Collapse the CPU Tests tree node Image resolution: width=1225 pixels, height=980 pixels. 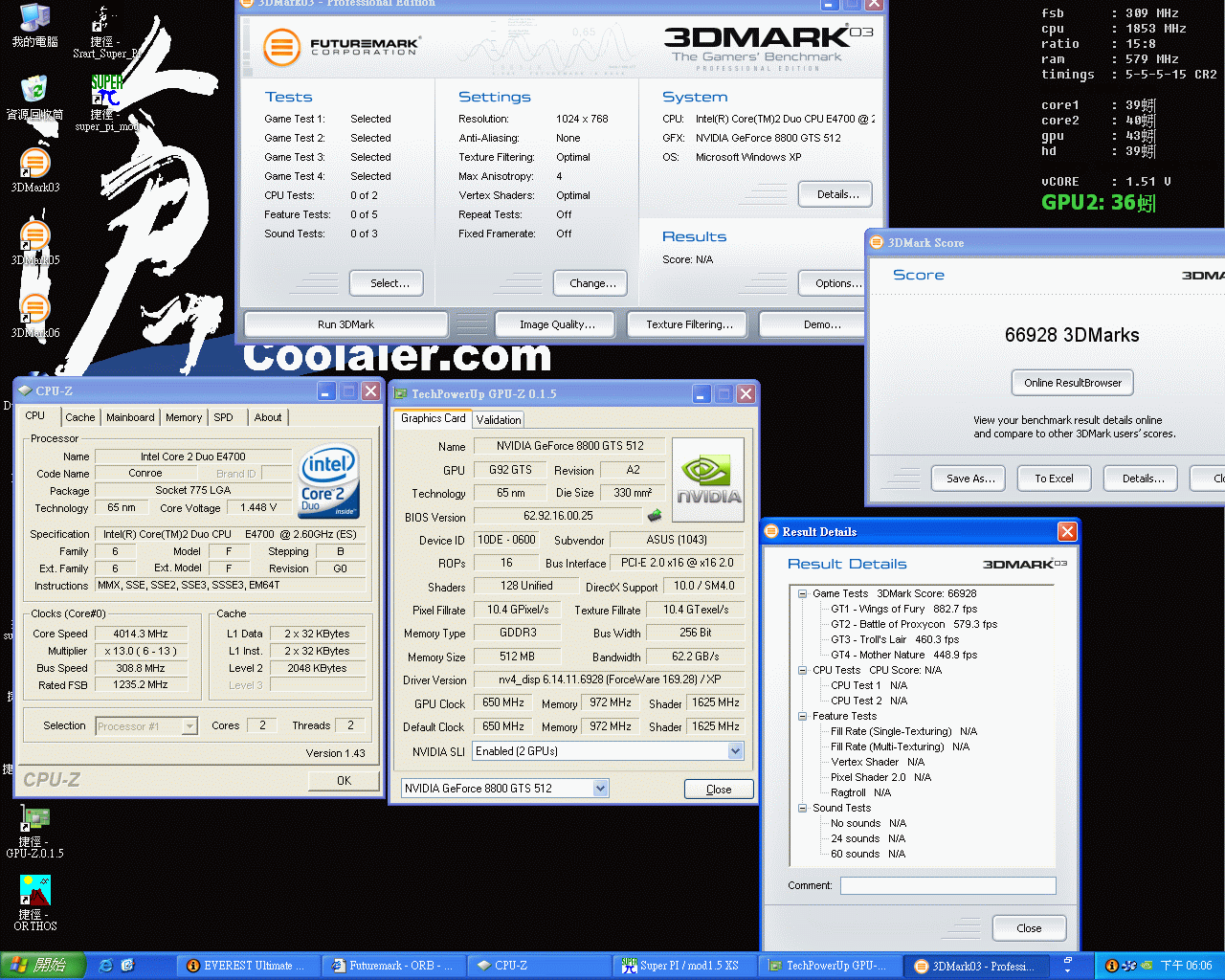coord(802,670)
